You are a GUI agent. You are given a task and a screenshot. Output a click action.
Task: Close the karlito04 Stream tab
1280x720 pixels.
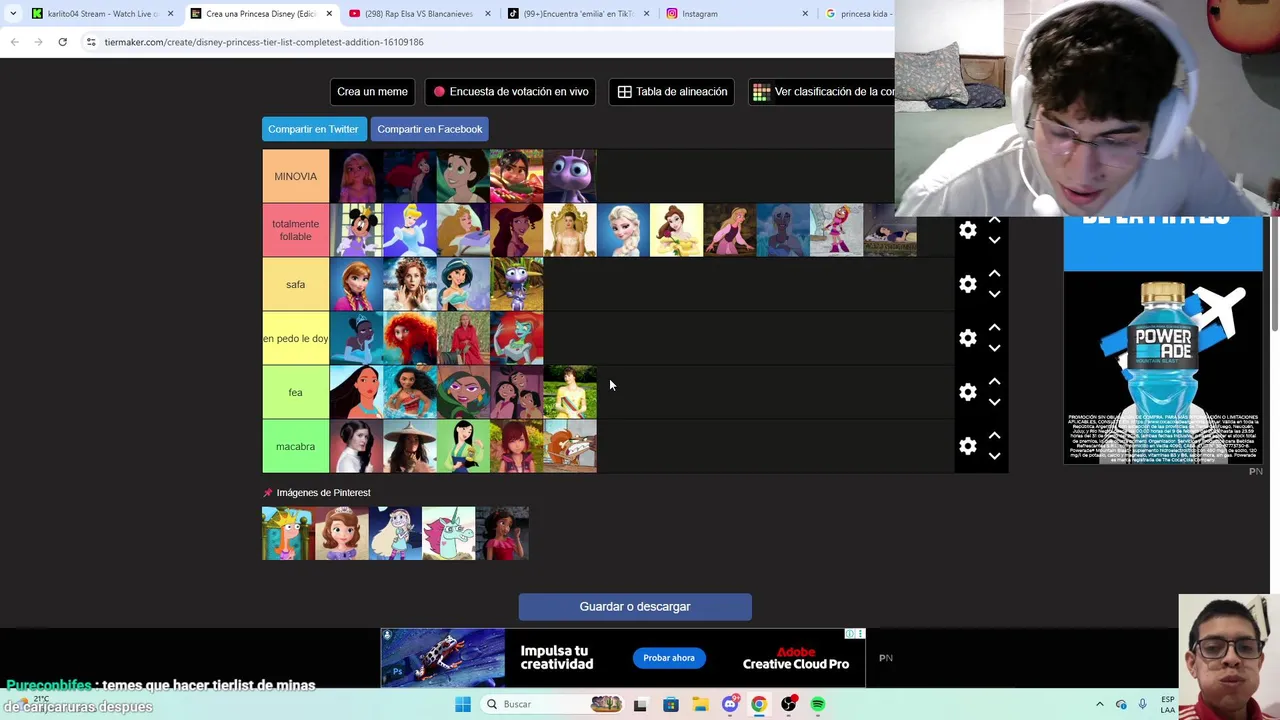pos(170,14)
